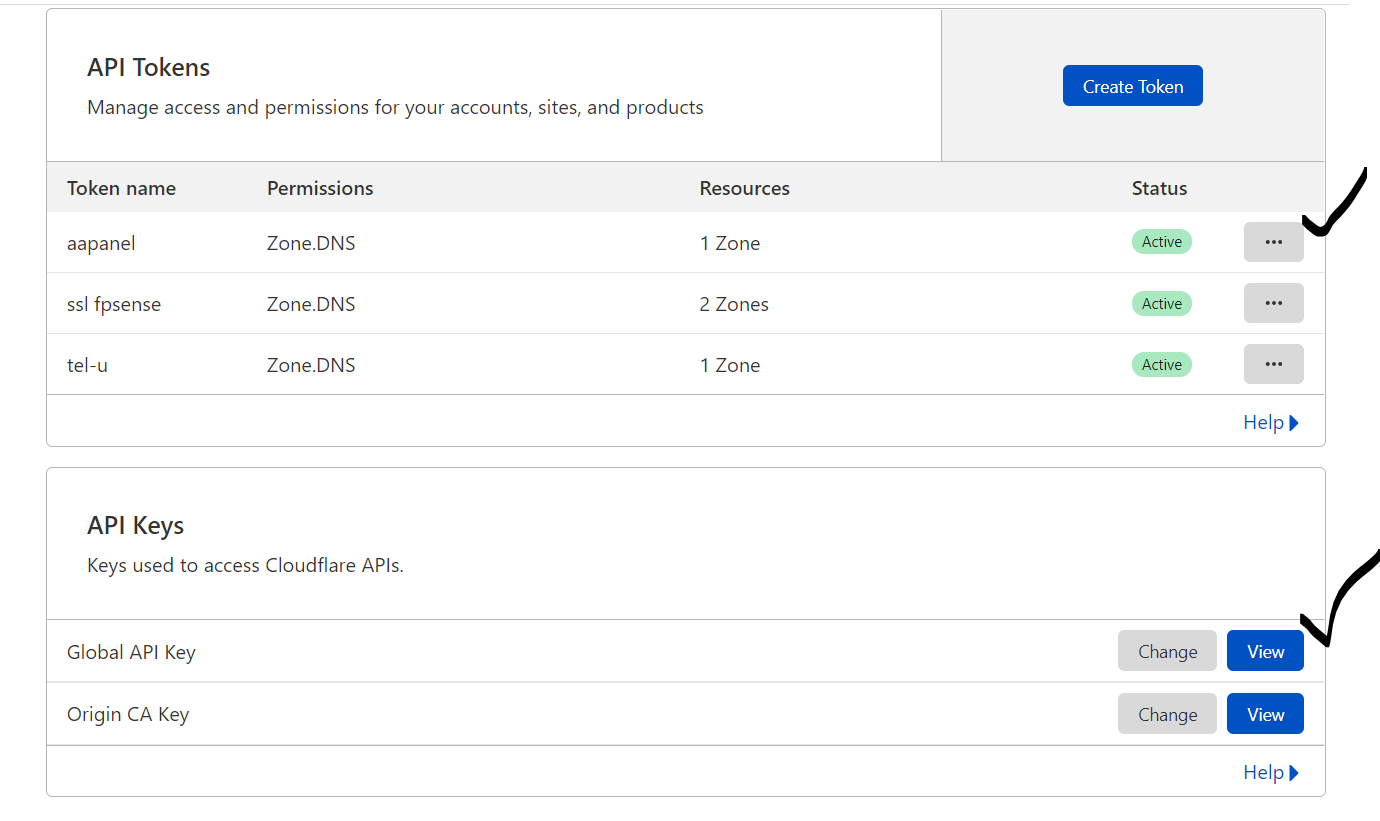
Task: View the Global API Key
Action: pyautogui.click(x=1265, y=651)
